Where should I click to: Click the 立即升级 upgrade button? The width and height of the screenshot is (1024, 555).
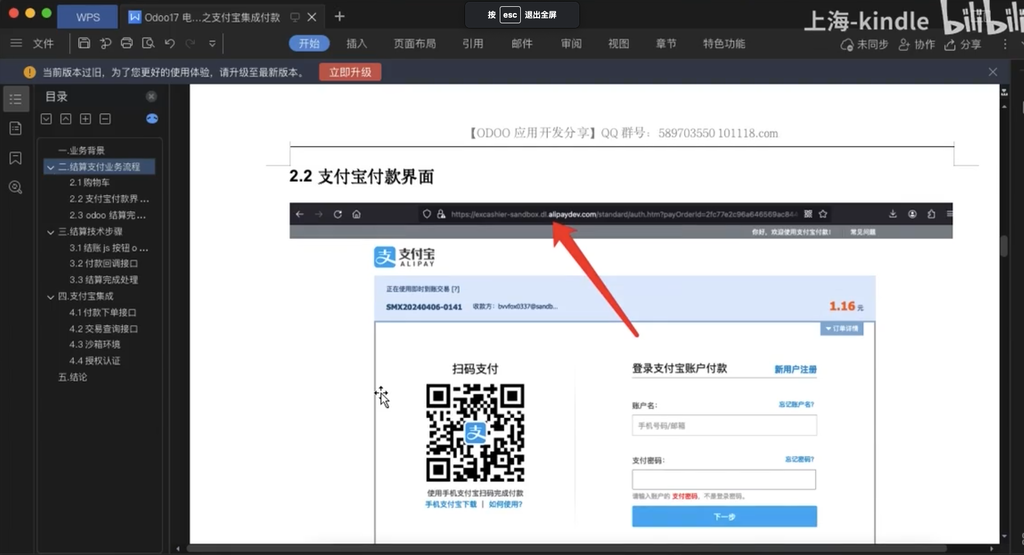[x=350, y=72]
